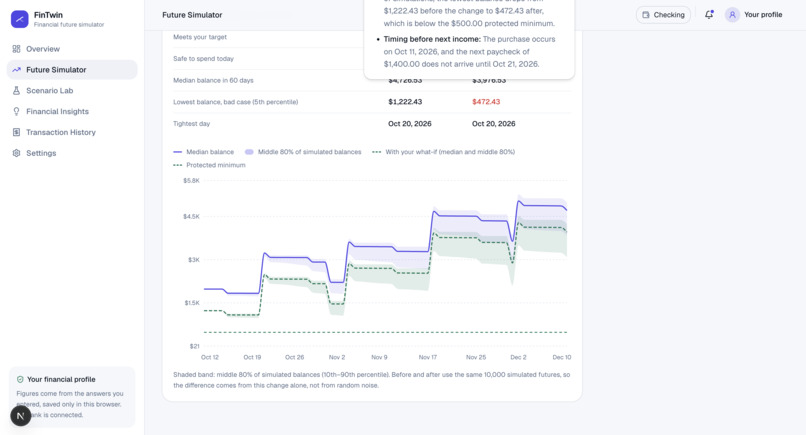806x435 pixels.
Task: Open Financial Insights
Action: 72,111
